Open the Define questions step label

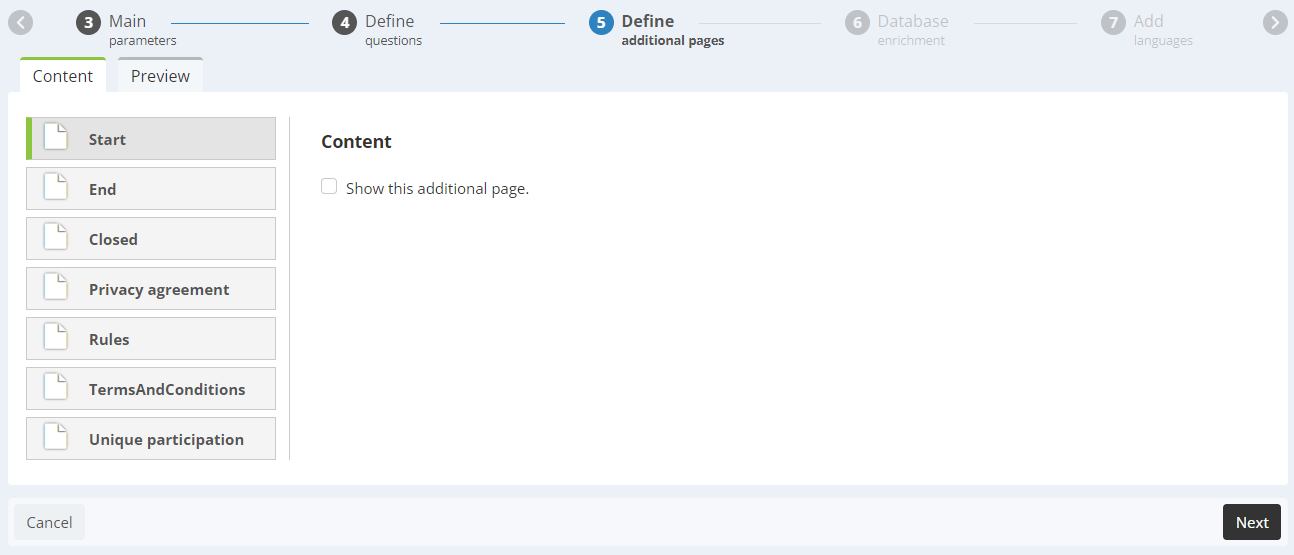393,30
